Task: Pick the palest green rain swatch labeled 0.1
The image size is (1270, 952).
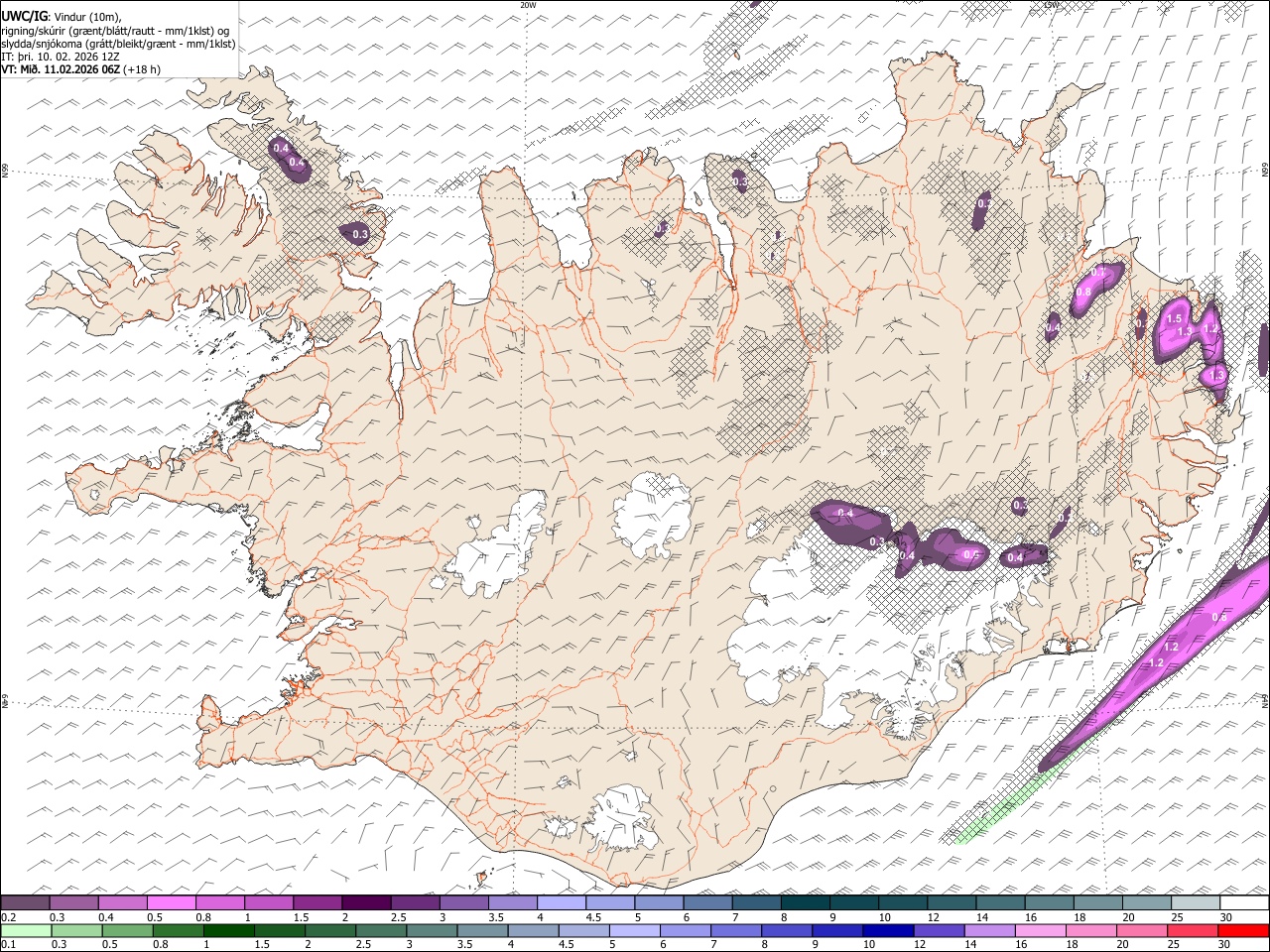Action: [26, 931]
